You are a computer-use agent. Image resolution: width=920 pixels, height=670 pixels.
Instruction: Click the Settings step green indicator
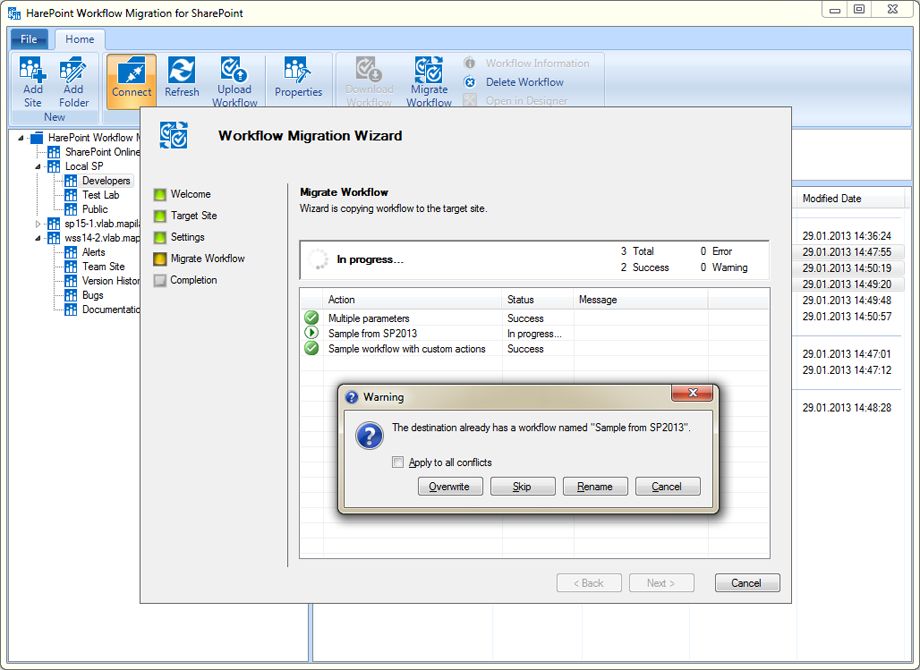click(x=160, y=238)
